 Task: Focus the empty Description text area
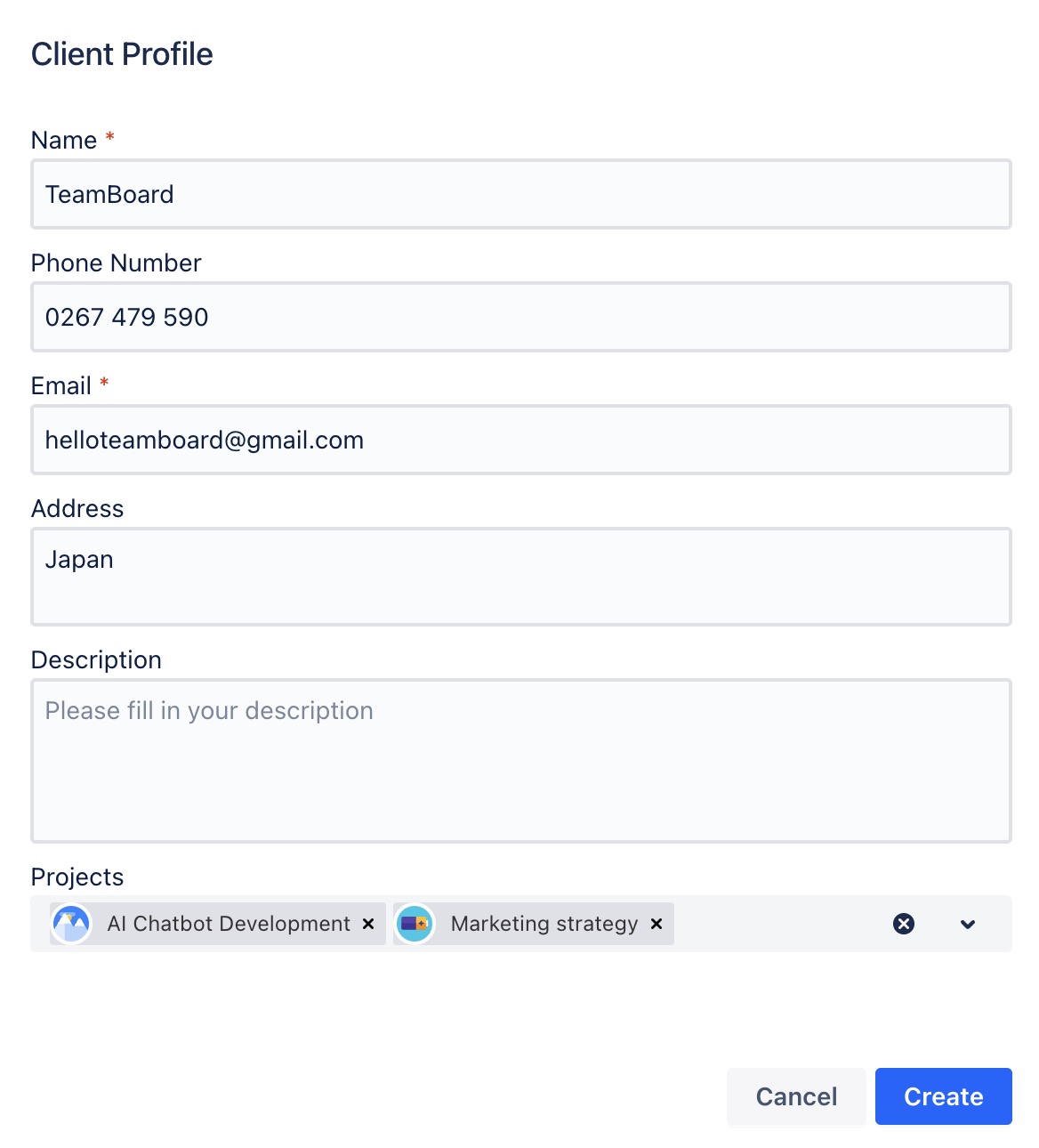521,761
